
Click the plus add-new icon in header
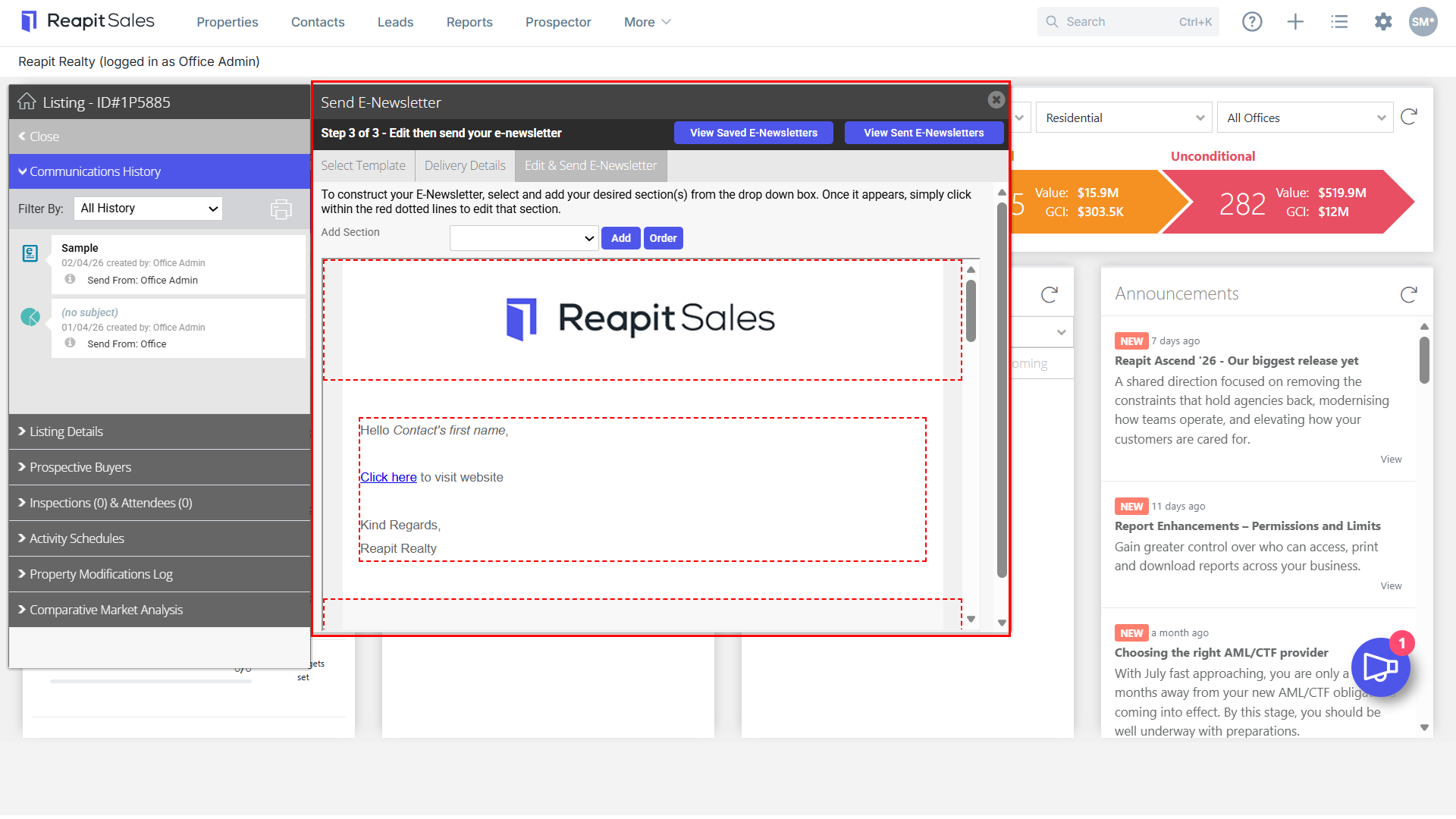(1295, 22)
